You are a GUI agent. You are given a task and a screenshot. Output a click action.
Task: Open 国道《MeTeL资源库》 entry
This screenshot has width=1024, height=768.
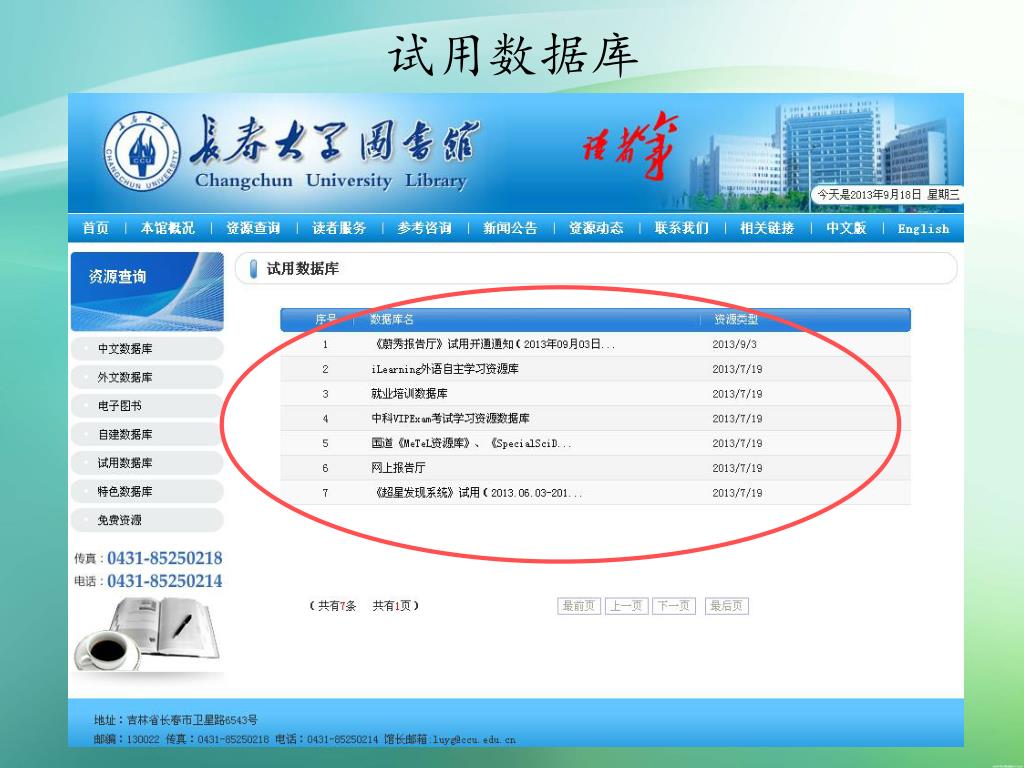pyautogui.click(x=471, y=443)
